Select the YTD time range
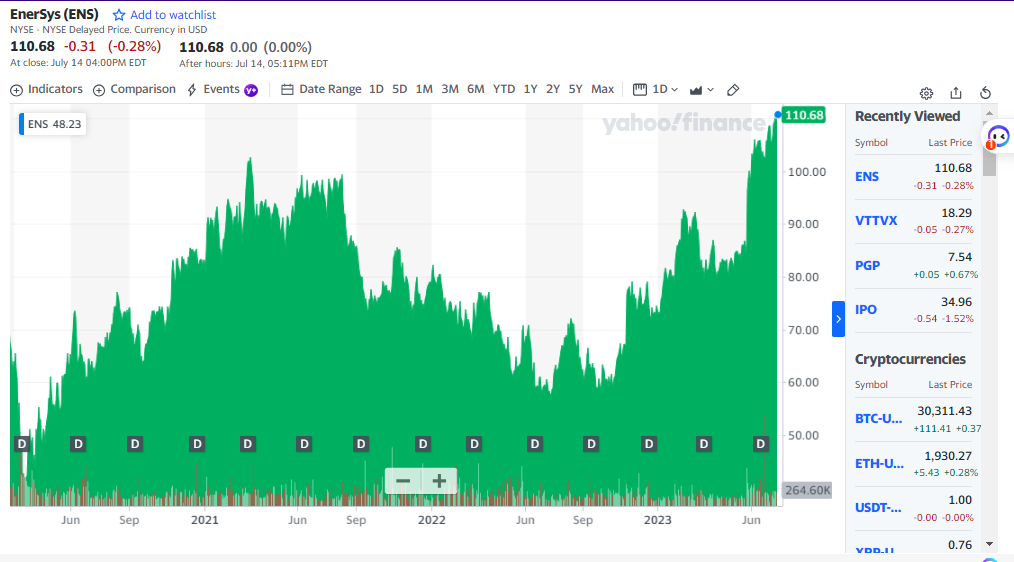 (504, 89)
